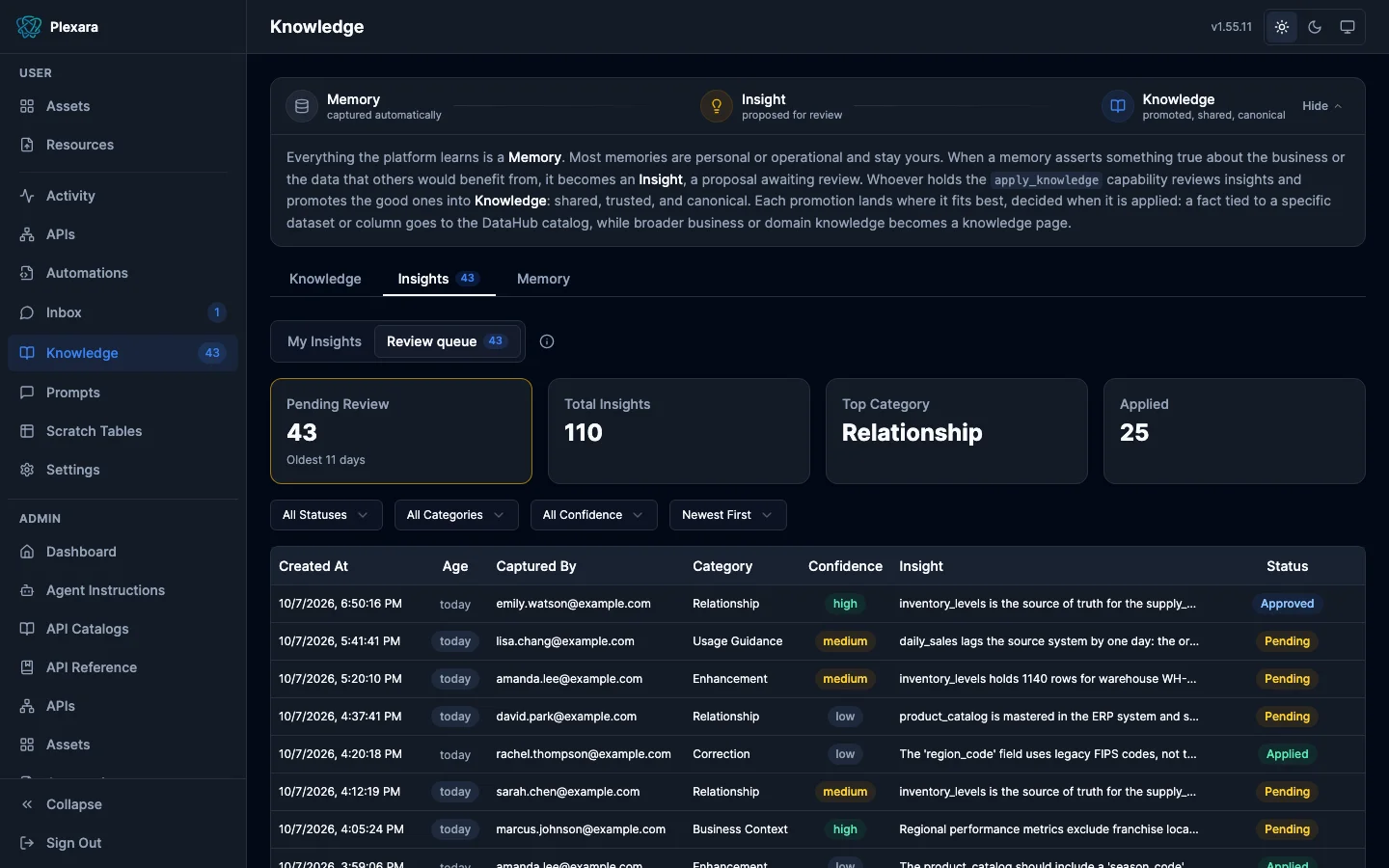Screen dimensions: 1389x868
Task: Click the Knowledge book icon in banner
Action: 1118,106
